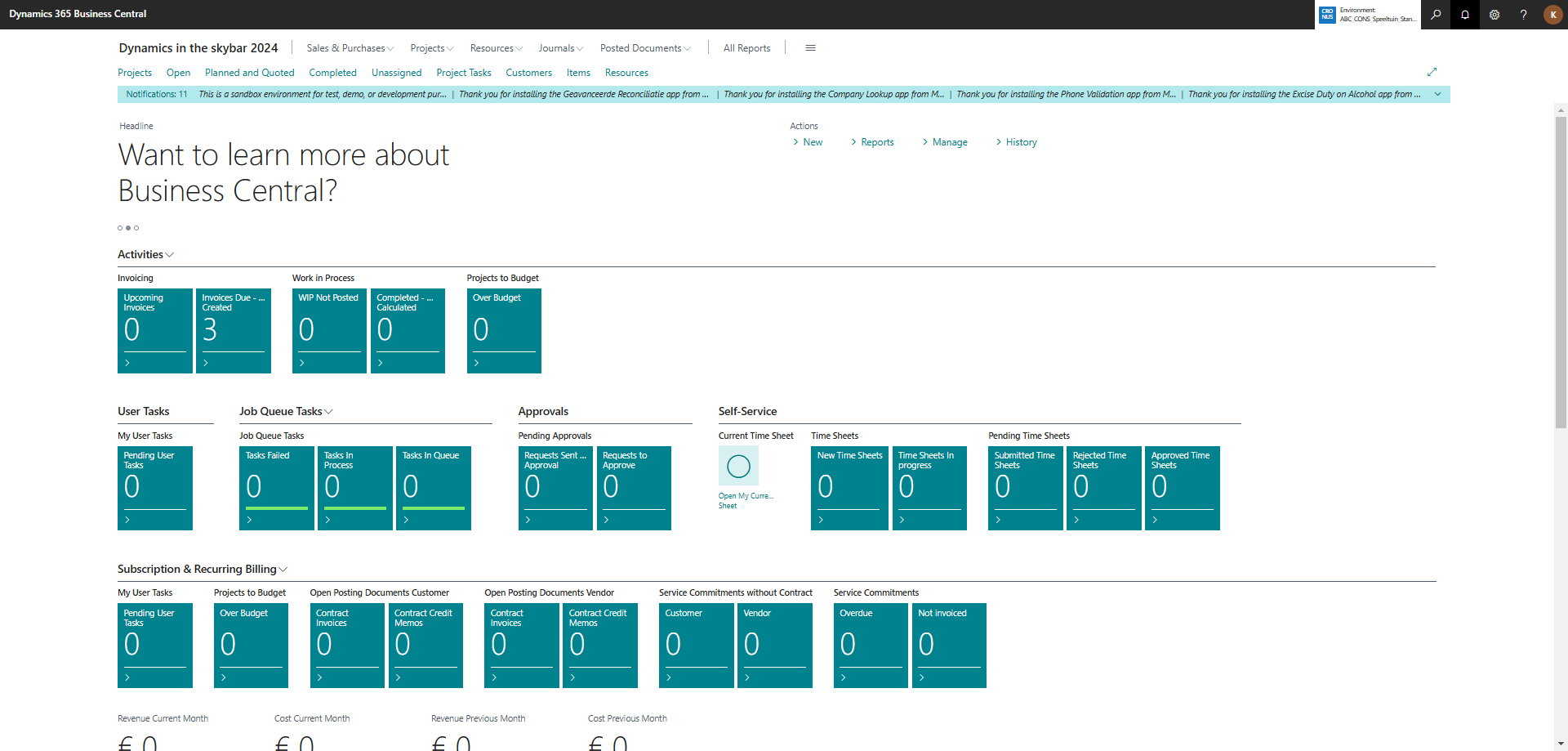
Task: Open the settings gear icon
Action: click(1494, 15)
